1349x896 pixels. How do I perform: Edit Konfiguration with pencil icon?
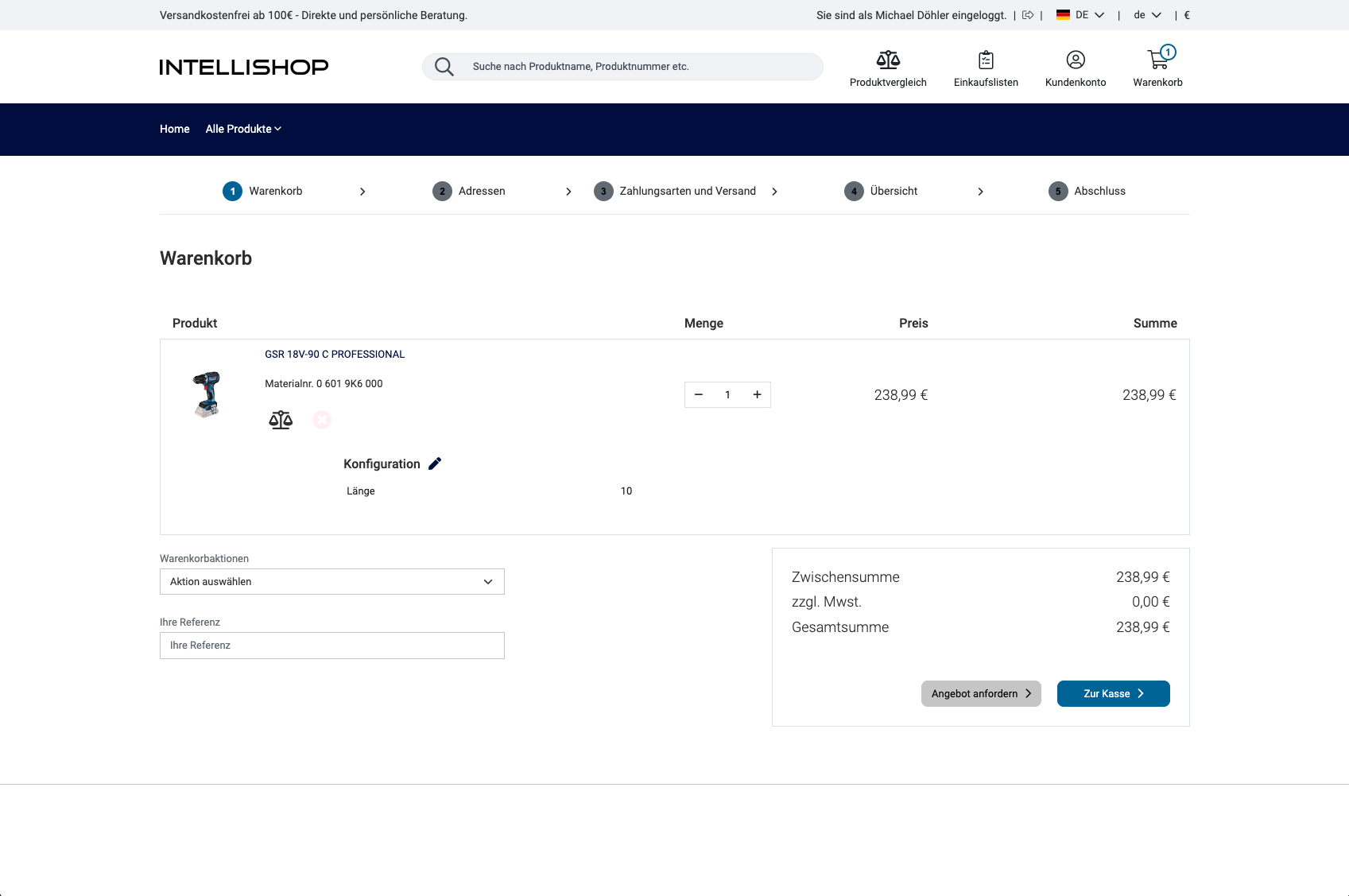(435, 464)
